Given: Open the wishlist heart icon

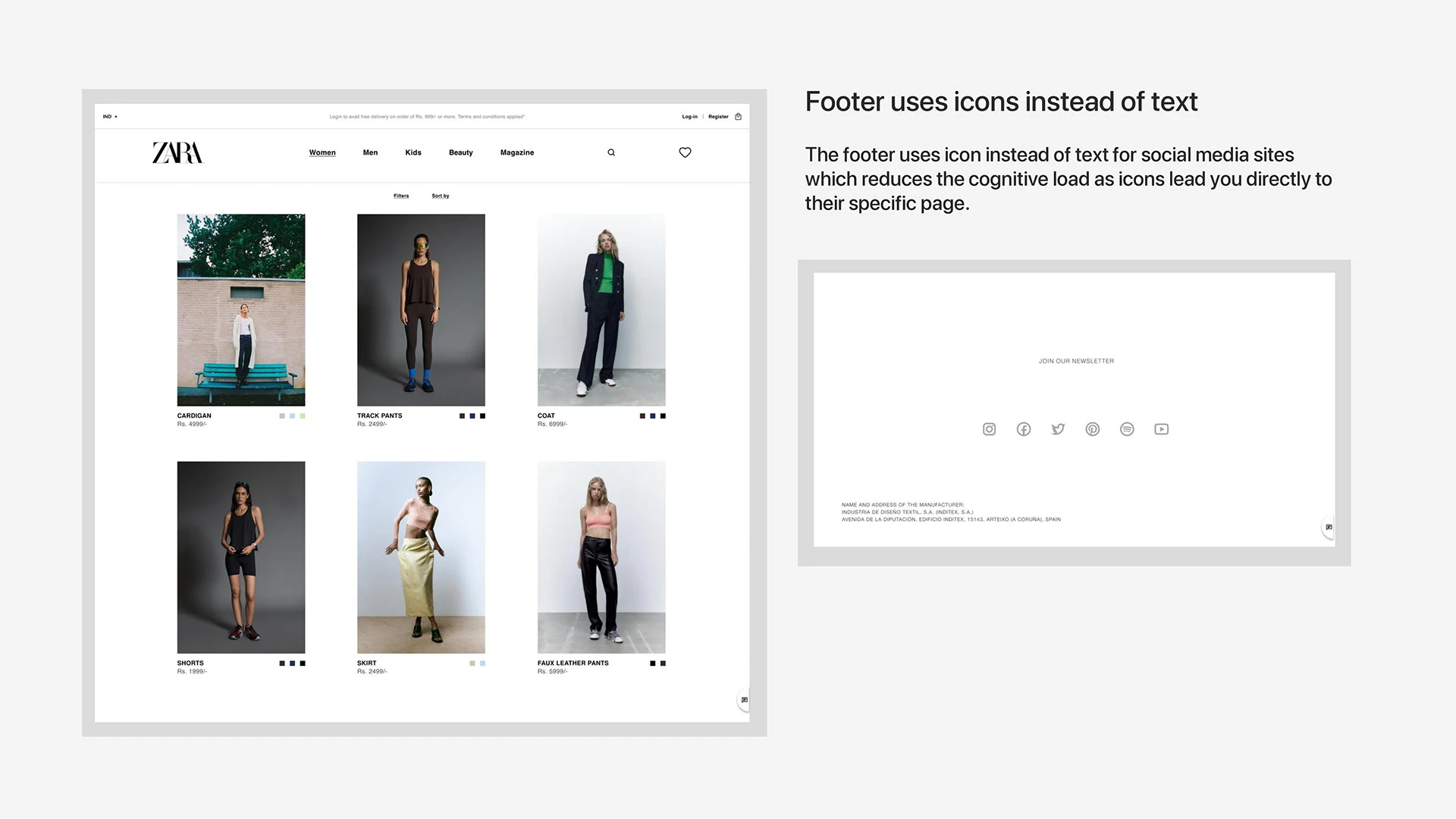Looking at the screenshot, I should [x=685, y=152].
